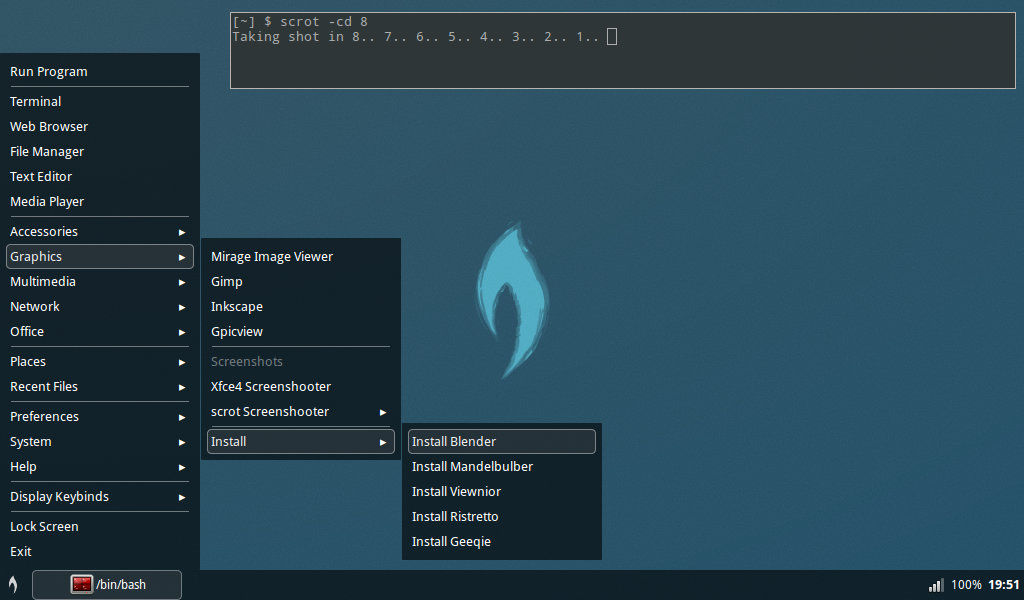Open File Manager menu entry

coord(99,151)
